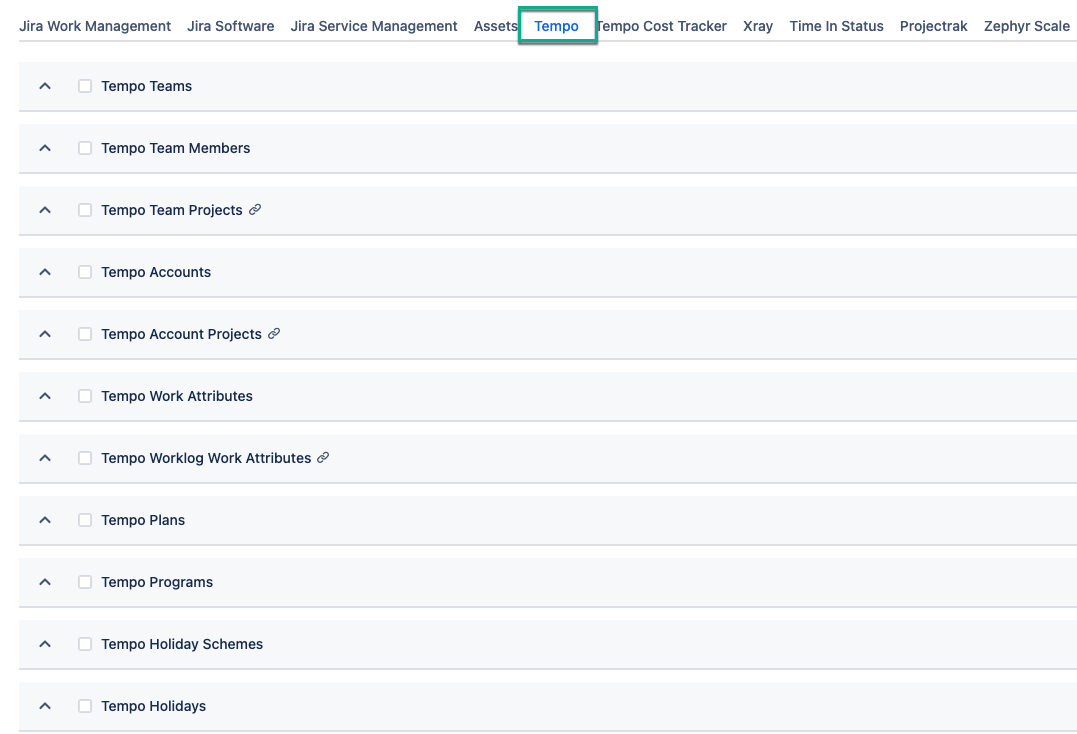Screen dimensions: 1077x734
Task: Collapse the Tempo Teams section
Action: tap(44, 86)
